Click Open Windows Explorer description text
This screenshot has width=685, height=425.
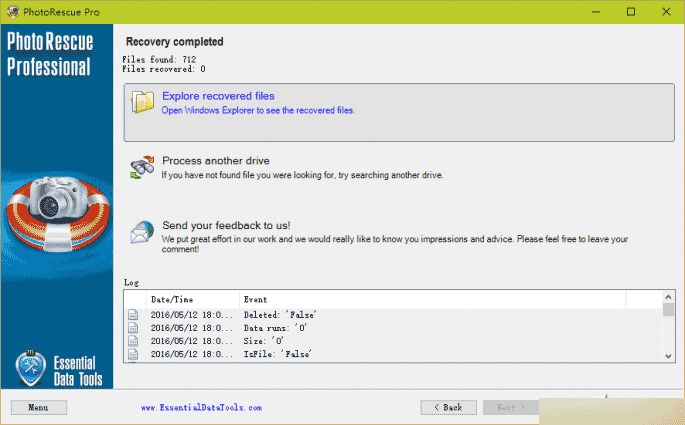point(258,110)
